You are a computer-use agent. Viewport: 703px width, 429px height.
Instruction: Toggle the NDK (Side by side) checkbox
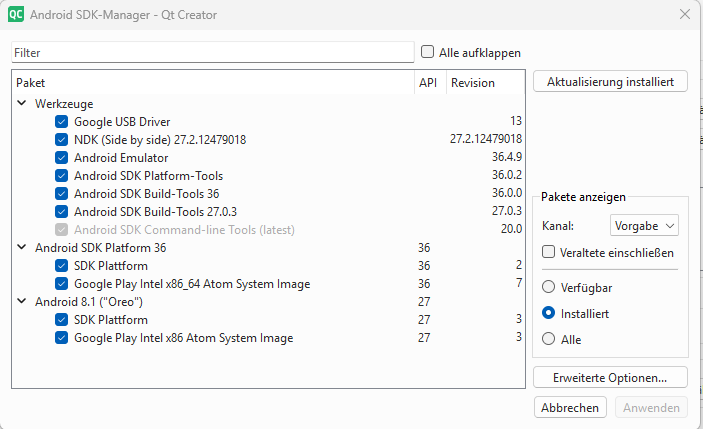click(x=62, y=140)
